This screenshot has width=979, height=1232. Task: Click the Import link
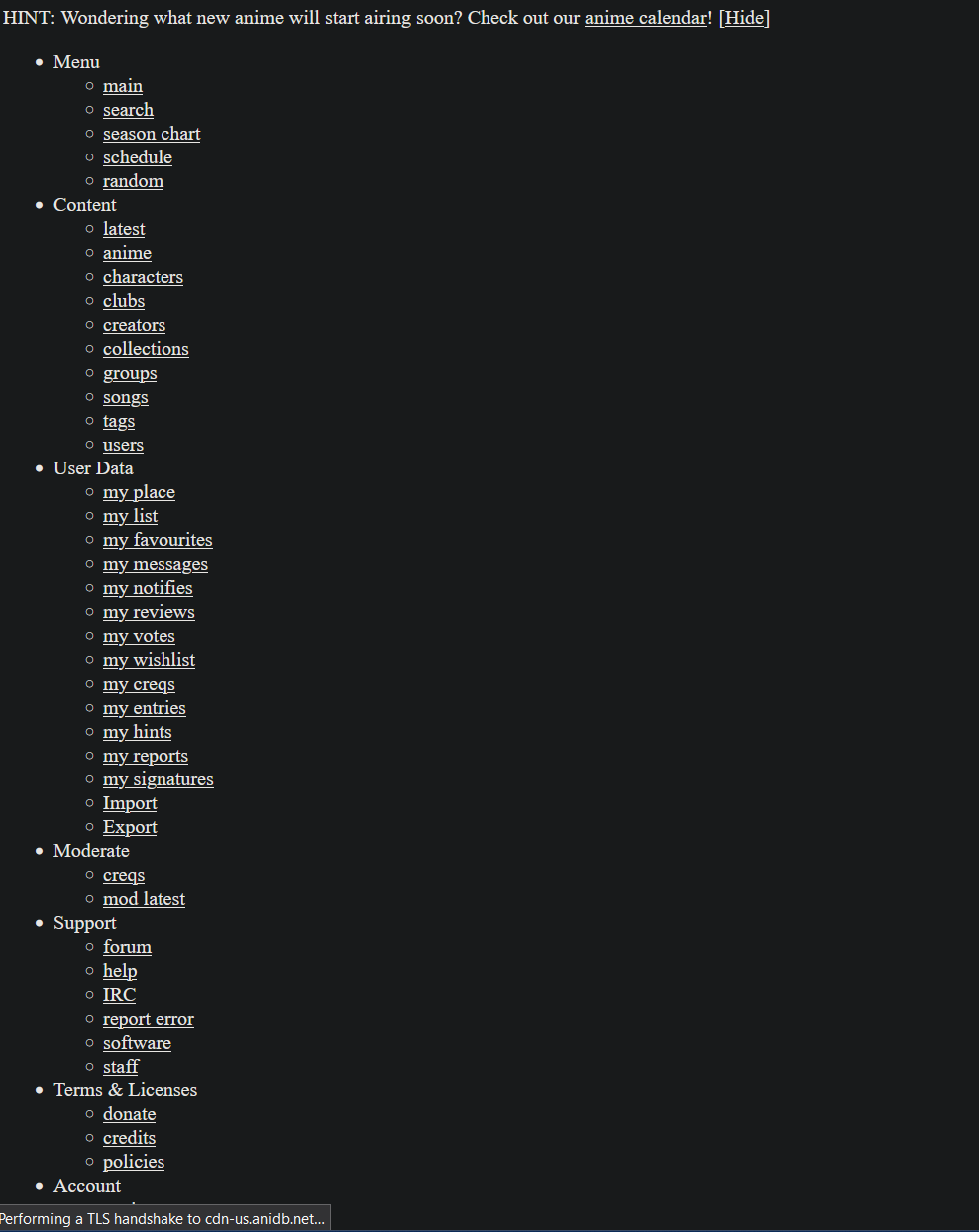click(x=130, y=803)
